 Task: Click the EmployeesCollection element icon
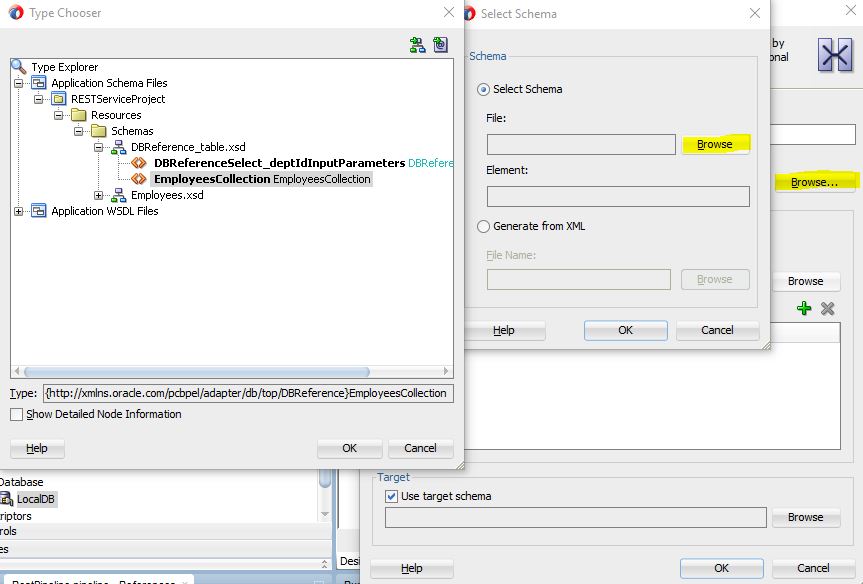point(139,179)
